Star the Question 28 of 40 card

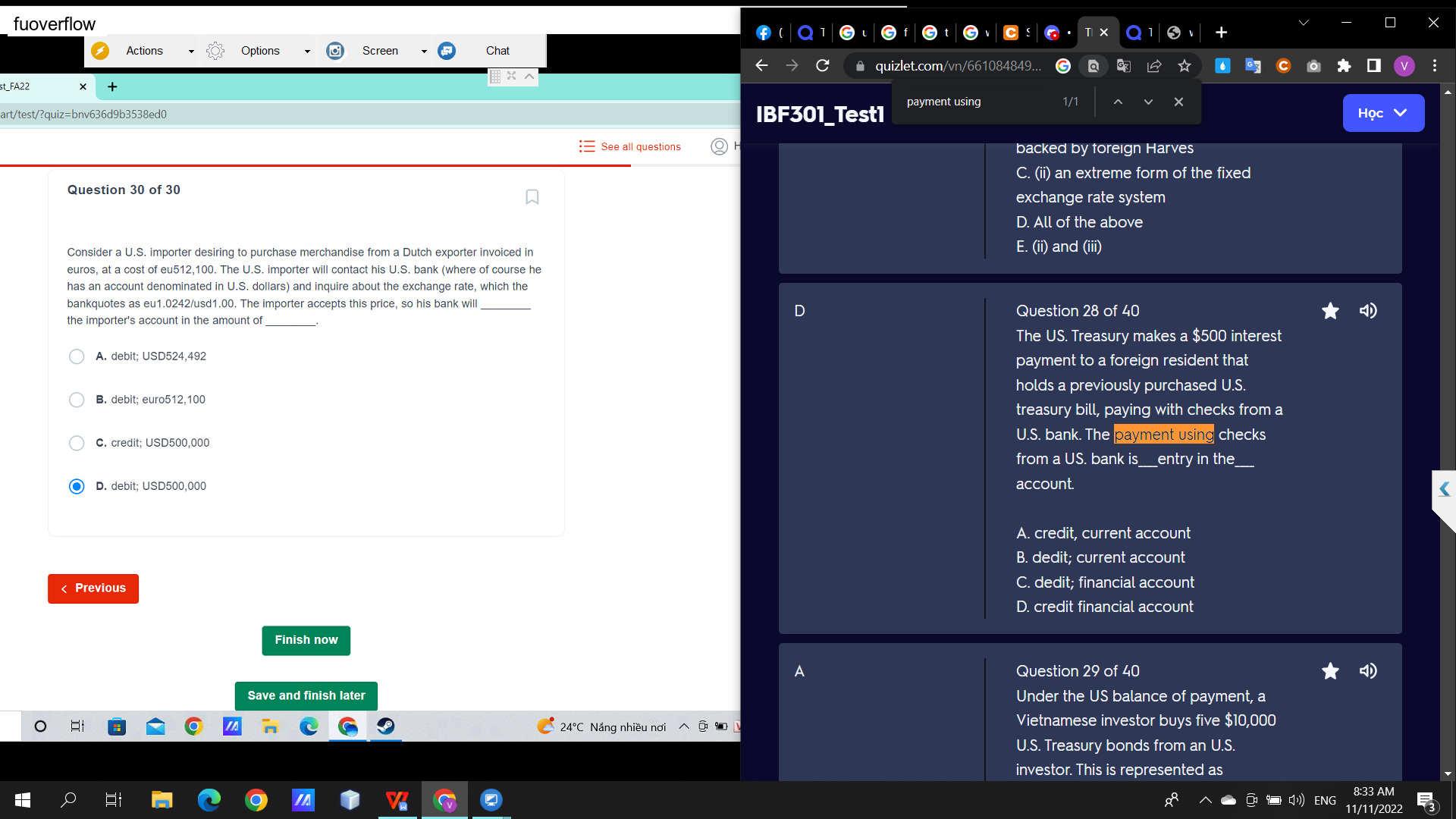coord(1330,311)
